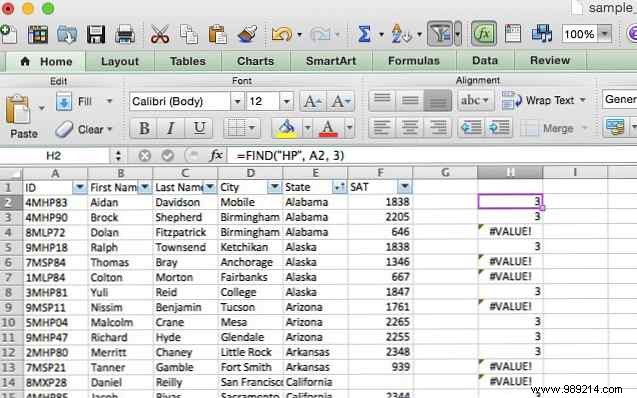Decrease font size with A-down icon
The image size is (637, 398).
[340, 101]
